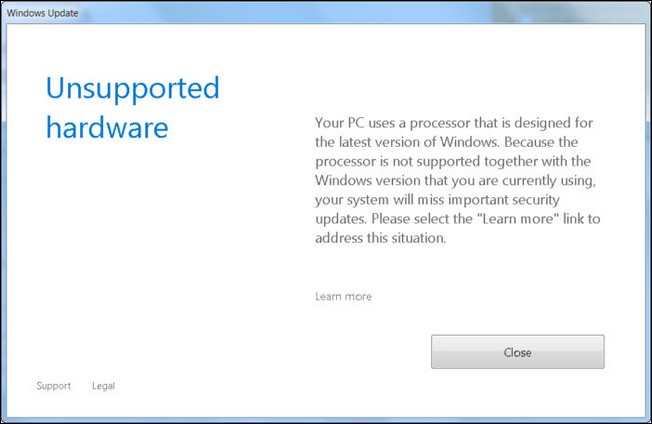
Task: Click quoted "Learn more" phrase inside the paragraph
Action: click(518, 219)
